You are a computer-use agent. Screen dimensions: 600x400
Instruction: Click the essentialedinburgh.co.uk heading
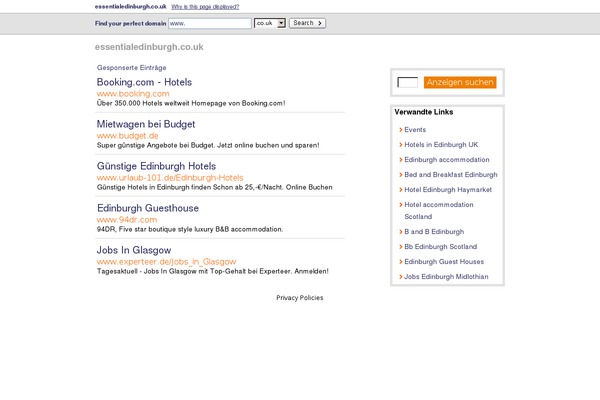click(149, 47)
